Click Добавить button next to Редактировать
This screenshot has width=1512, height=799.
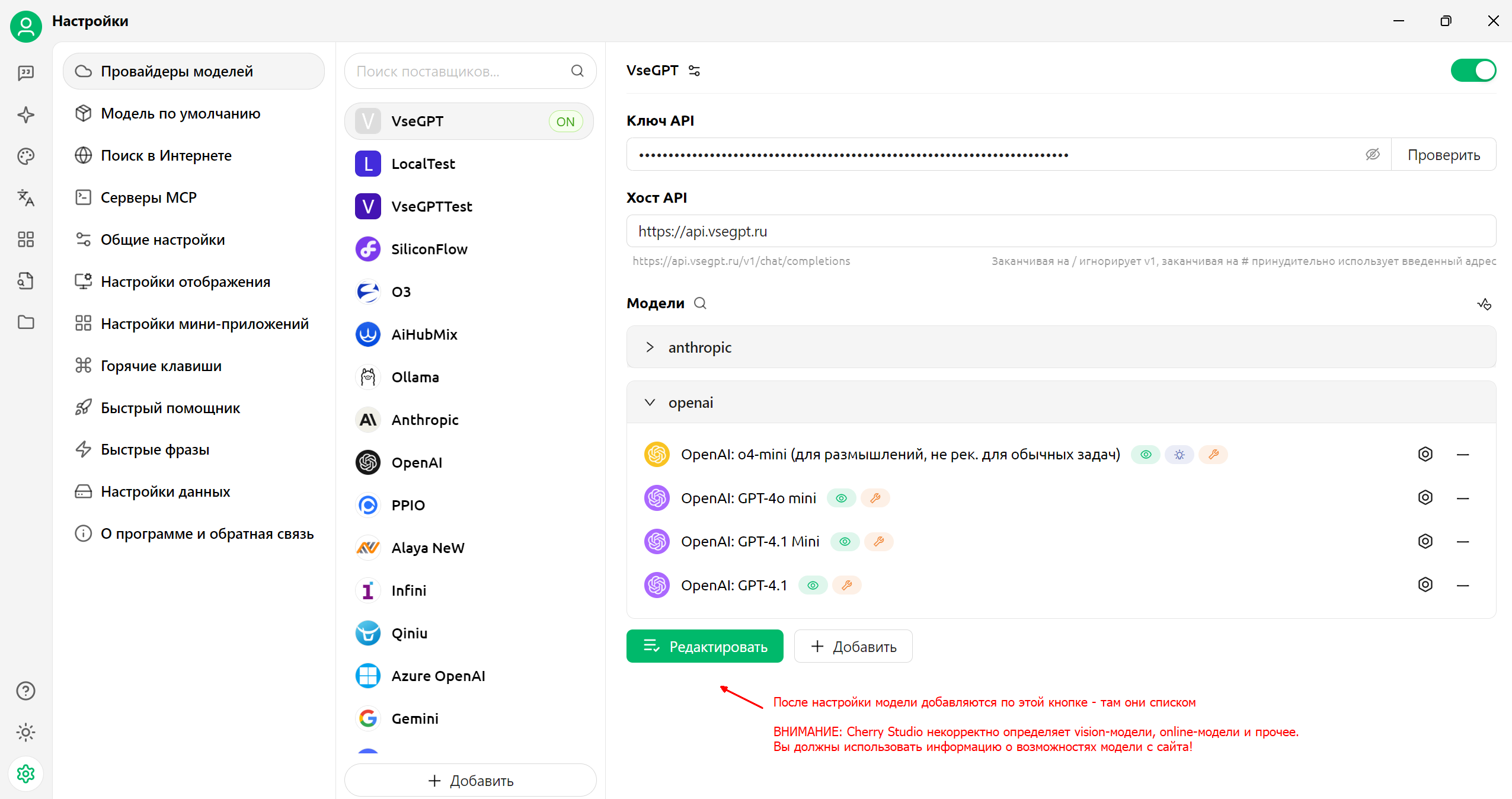(853, 646)
